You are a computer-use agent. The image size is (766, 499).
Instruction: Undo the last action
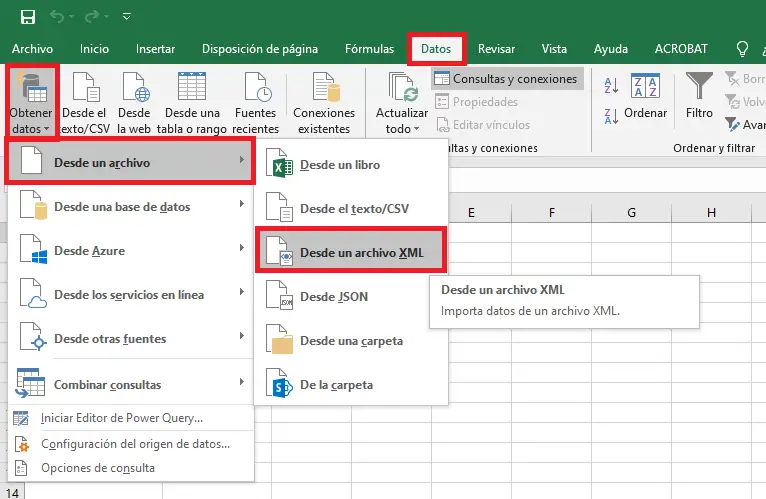tap(57, 17)
